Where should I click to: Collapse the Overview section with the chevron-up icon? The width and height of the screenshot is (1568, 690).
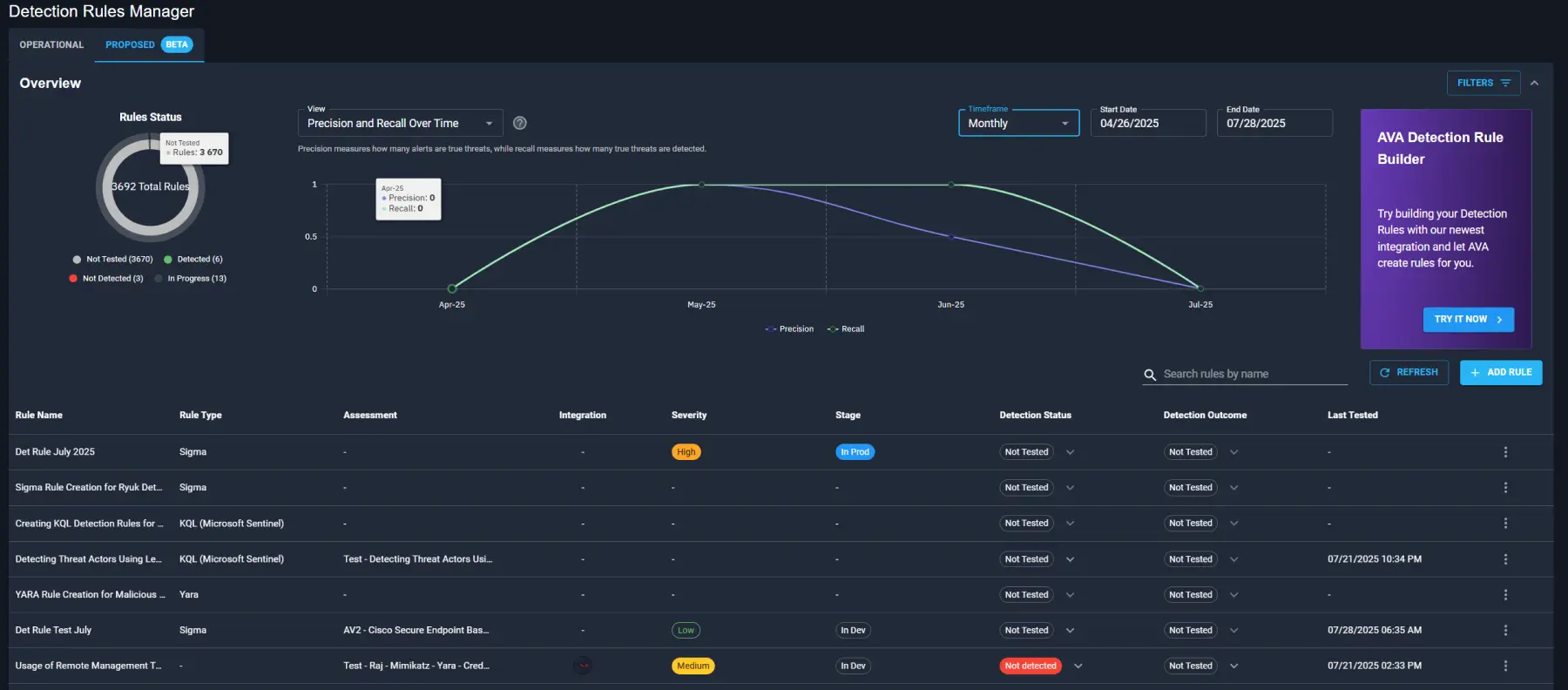1534,83
